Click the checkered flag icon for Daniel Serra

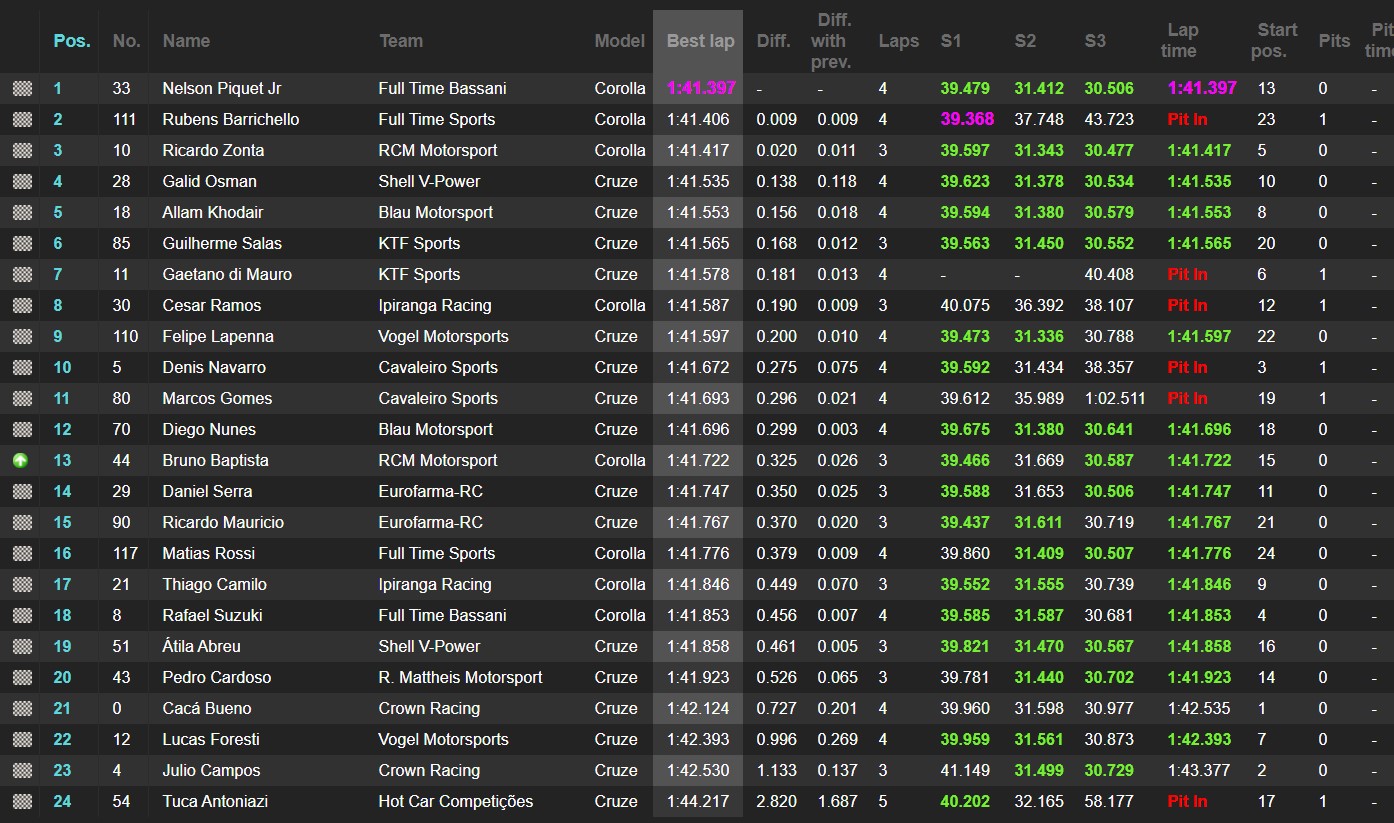tap(21, 492)
